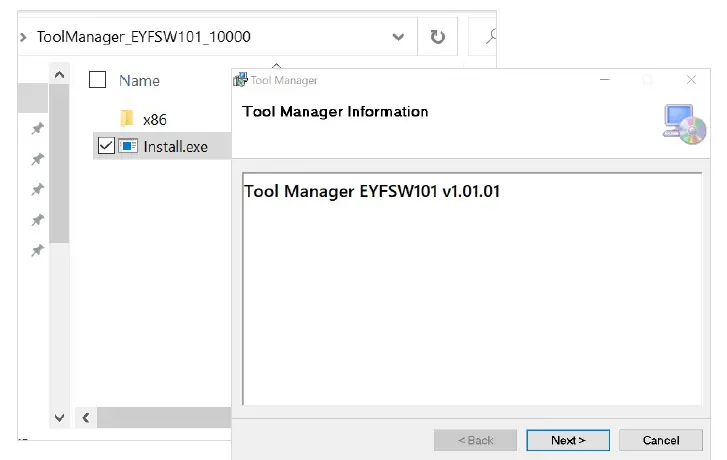Image resolution: width=727 pixels, height=460 pixels.
Task: Click the ToolManager_EYFSW101_10000 address path
Action: [143, 37]
